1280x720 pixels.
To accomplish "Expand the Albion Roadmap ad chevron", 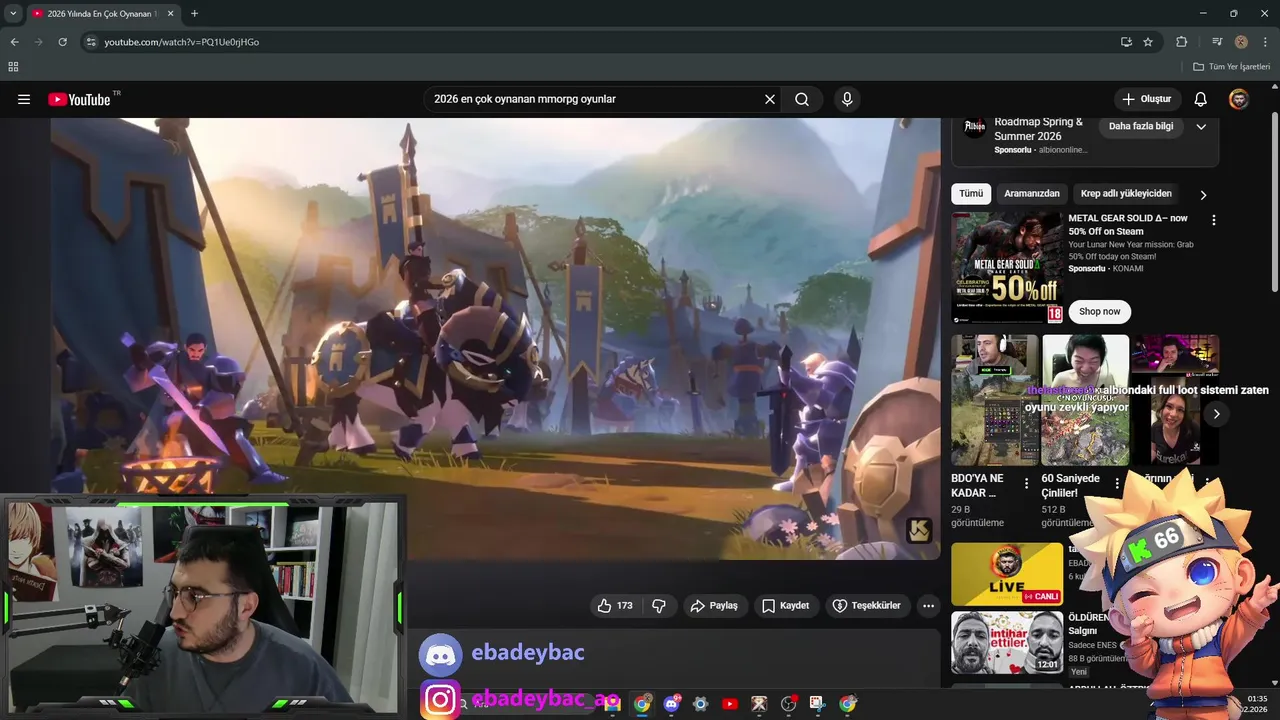I will 1201,127.
